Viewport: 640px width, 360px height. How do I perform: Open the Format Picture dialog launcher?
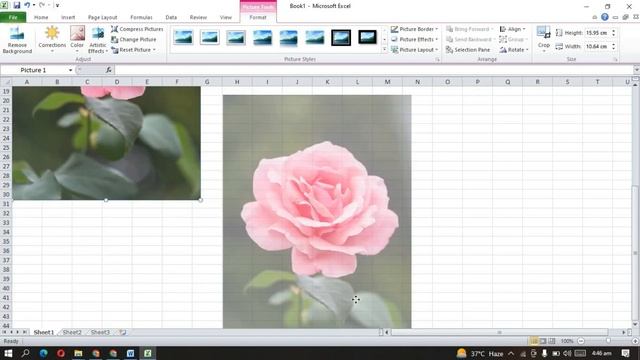pos(438,60)
